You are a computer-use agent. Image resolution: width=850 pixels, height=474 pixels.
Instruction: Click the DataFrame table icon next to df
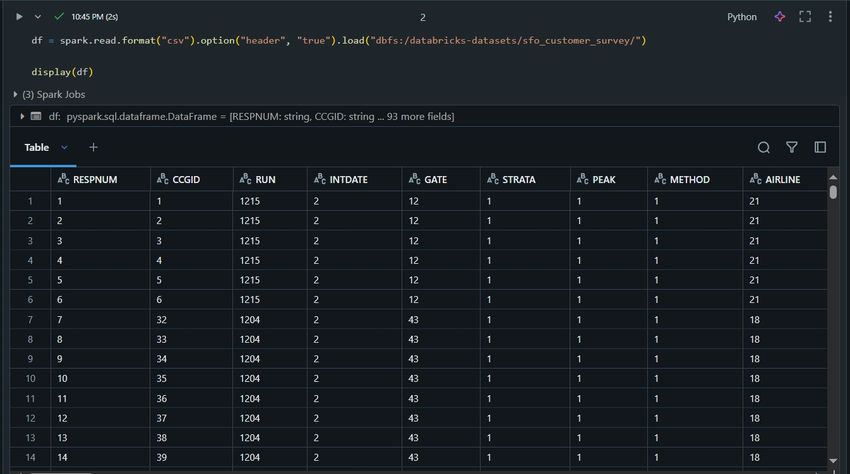pyautogui.click(x=36, y=116)
